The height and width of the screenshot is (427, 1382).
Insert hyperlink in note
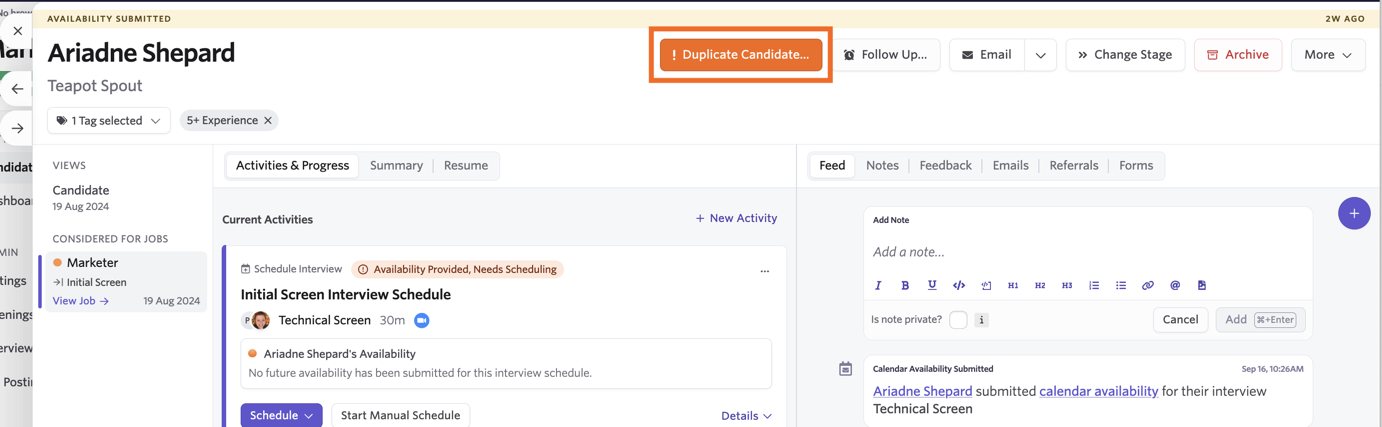tap(1148, 285)
